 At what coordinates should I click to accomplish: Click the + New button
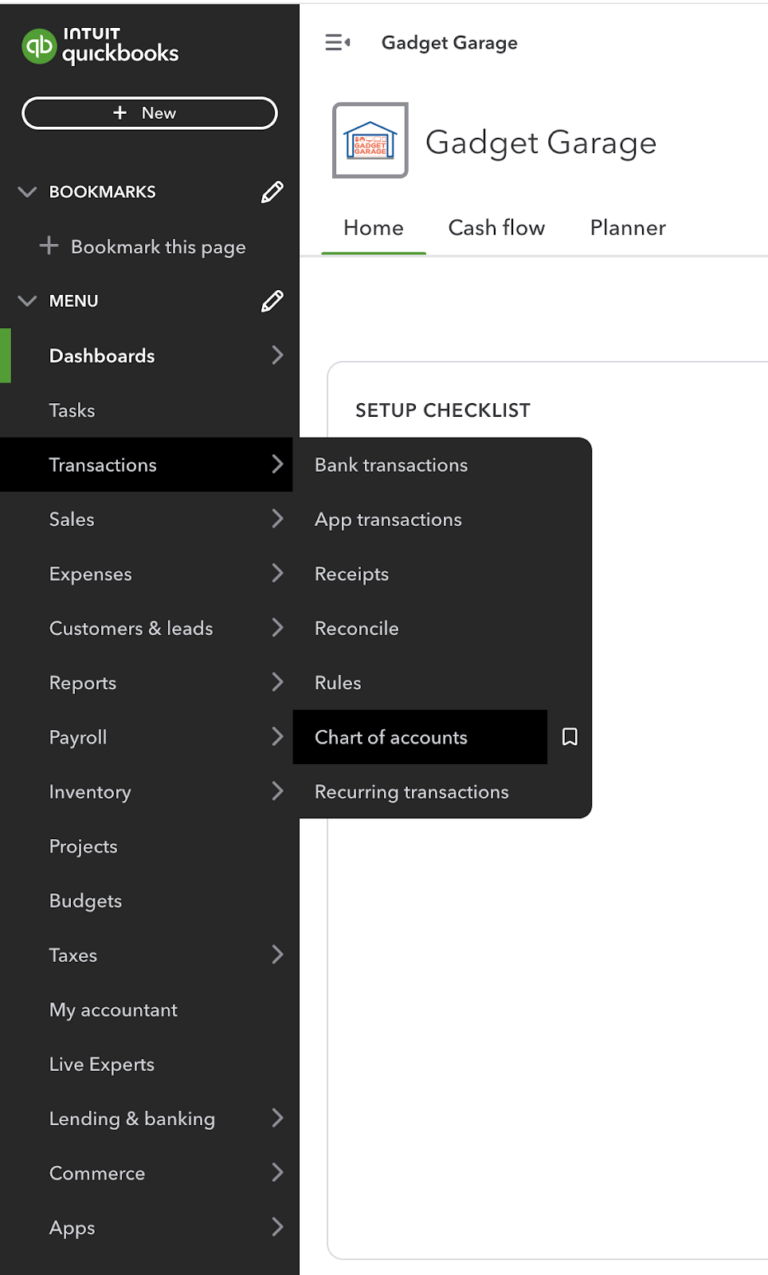[149, 112]
